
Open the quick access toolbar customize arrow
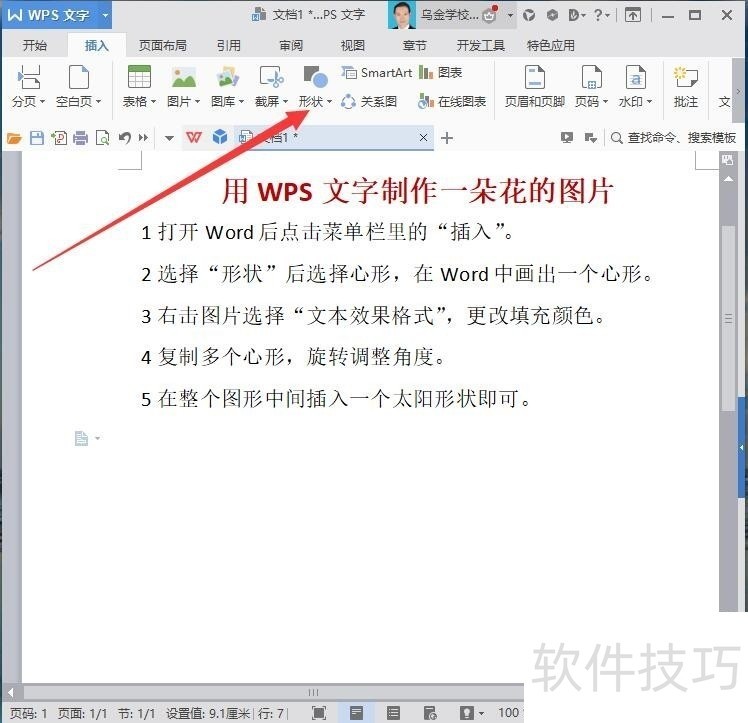169,138
